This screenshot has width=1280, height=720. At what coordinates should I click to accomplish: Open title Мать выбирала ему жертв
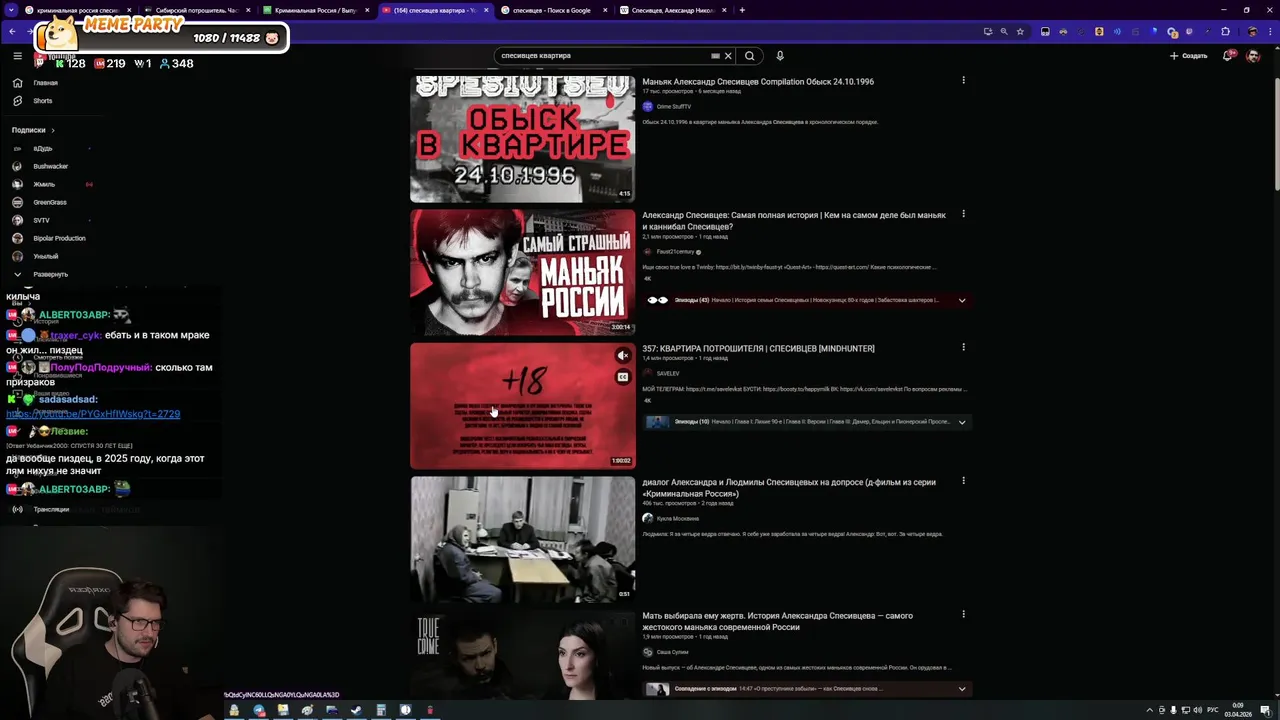[x=777, y=621]
